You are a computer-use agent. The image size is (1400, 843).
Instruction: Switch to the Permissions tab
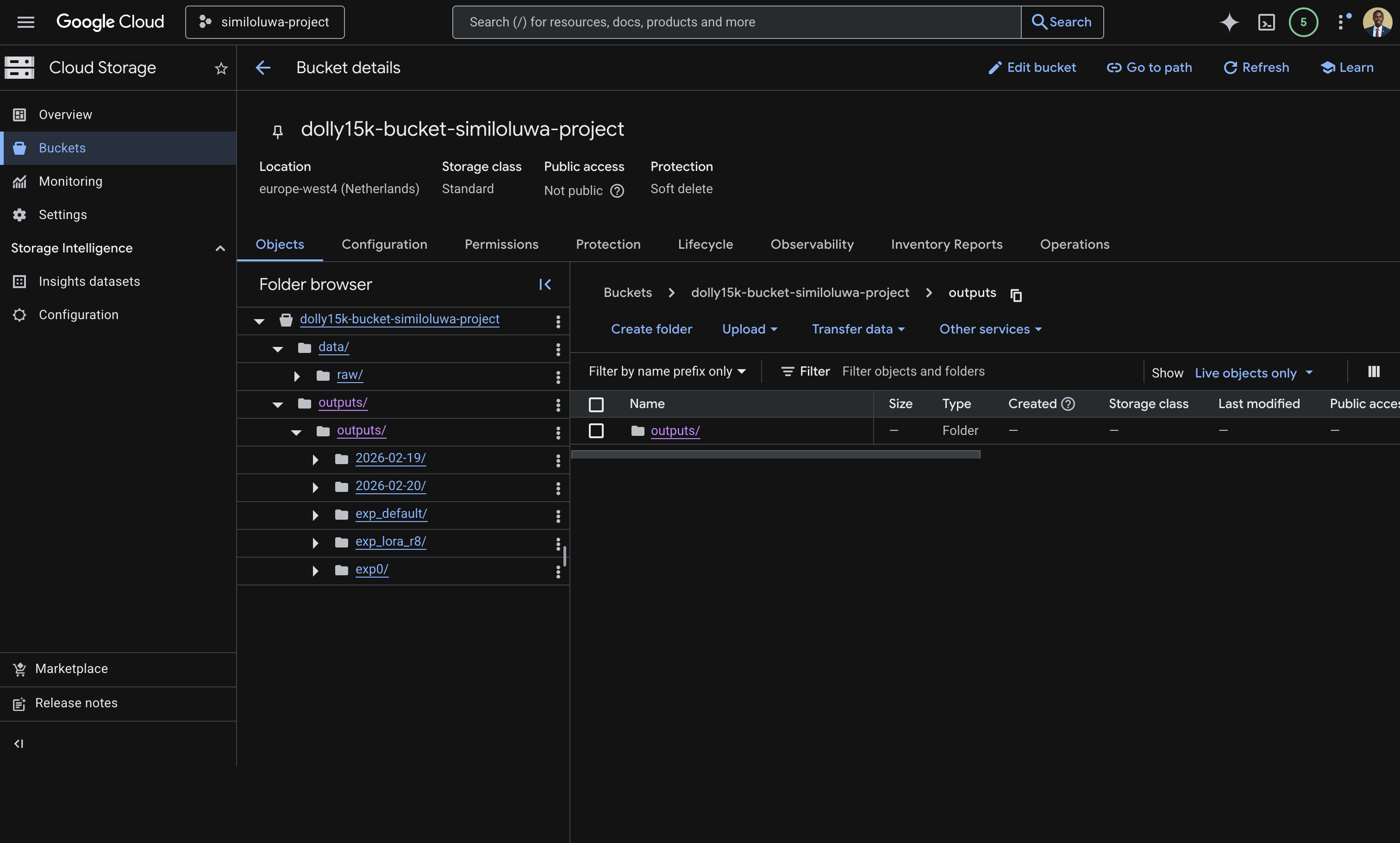501,244
